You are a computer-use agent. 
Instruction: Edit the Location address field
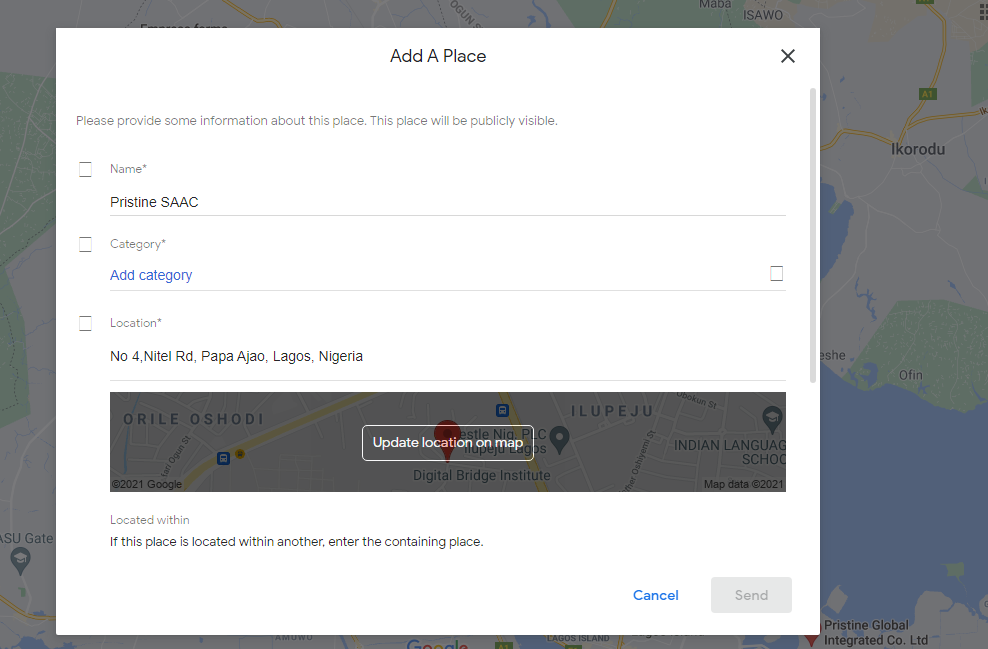tap(447, 357)
